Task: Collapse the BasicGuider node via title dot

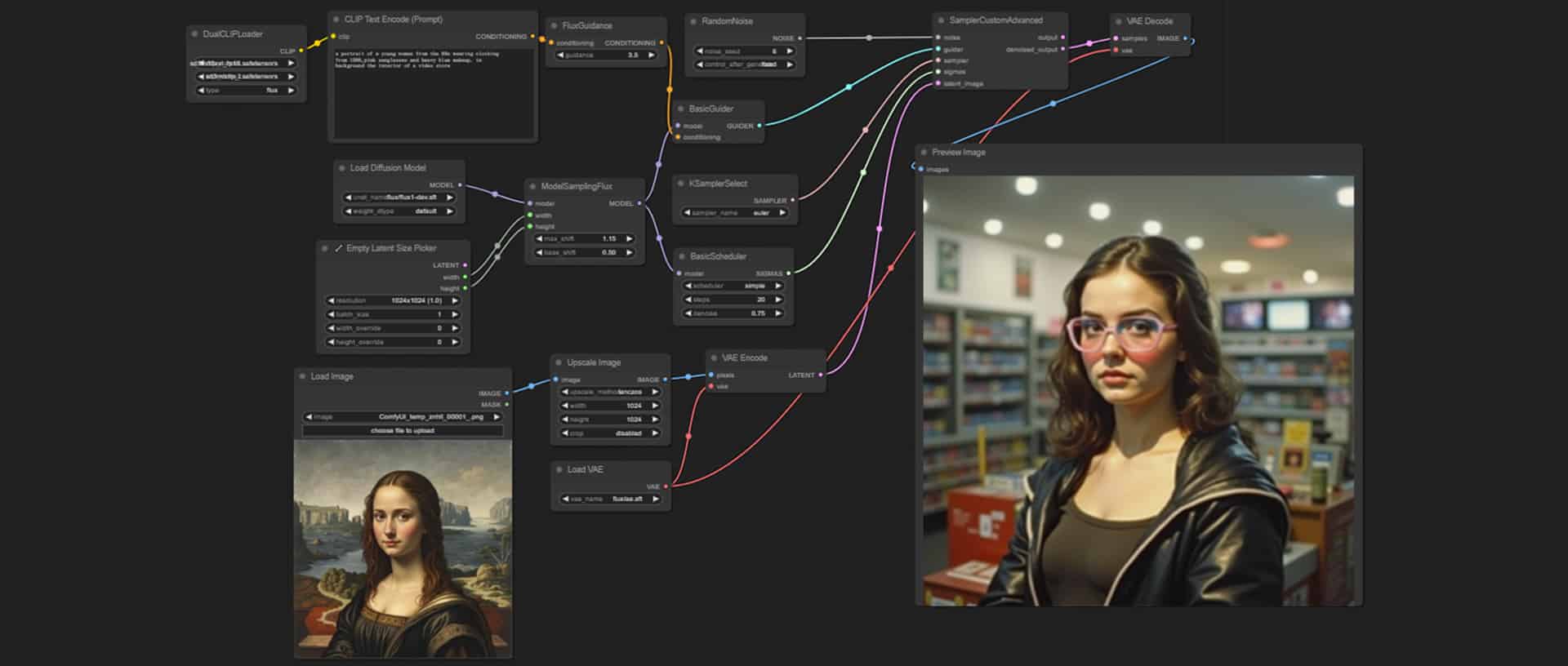Action: click(x=680, y=109)
